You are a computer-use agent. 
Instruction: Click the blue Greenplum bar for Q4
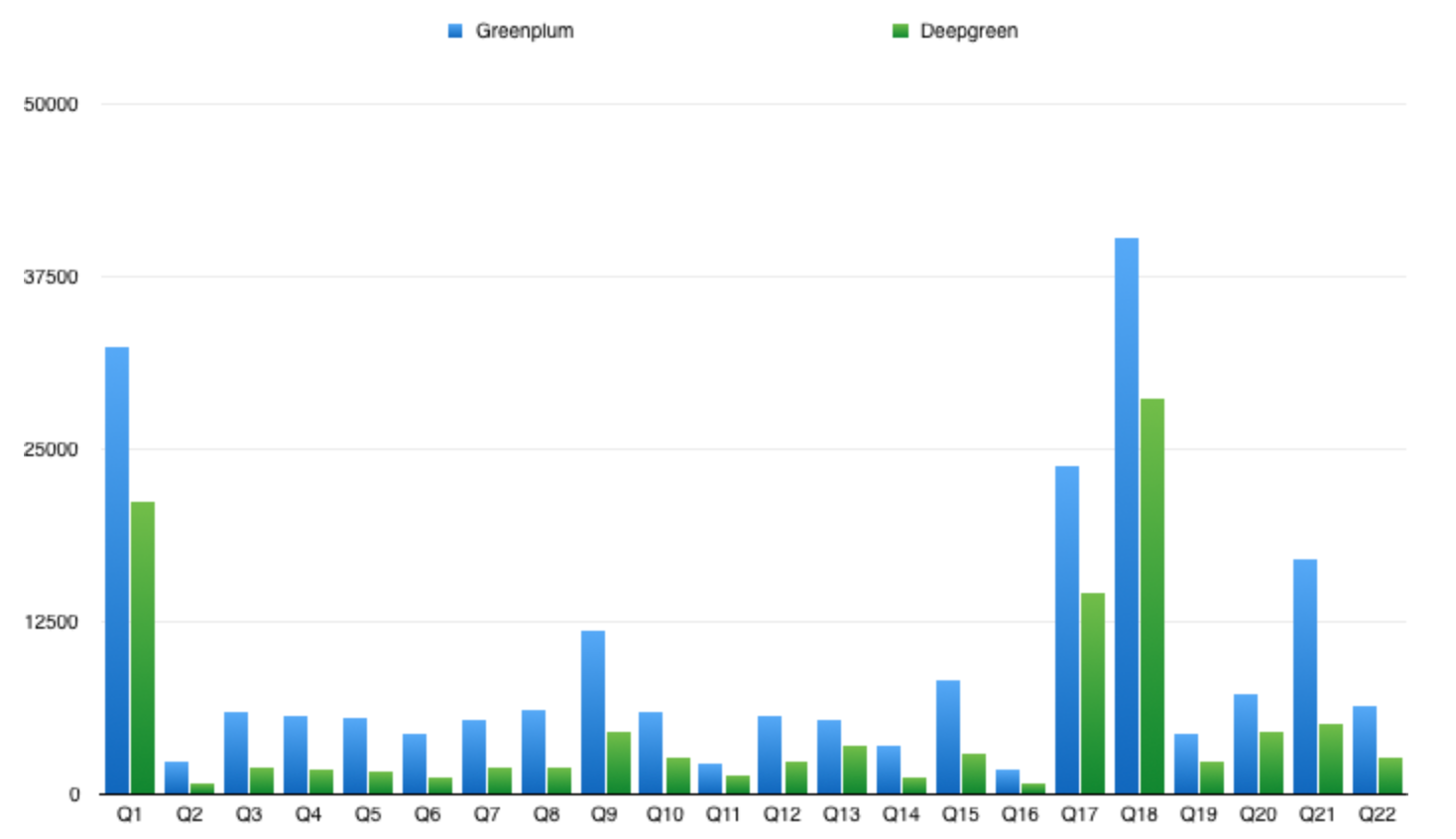pos(296,755)
